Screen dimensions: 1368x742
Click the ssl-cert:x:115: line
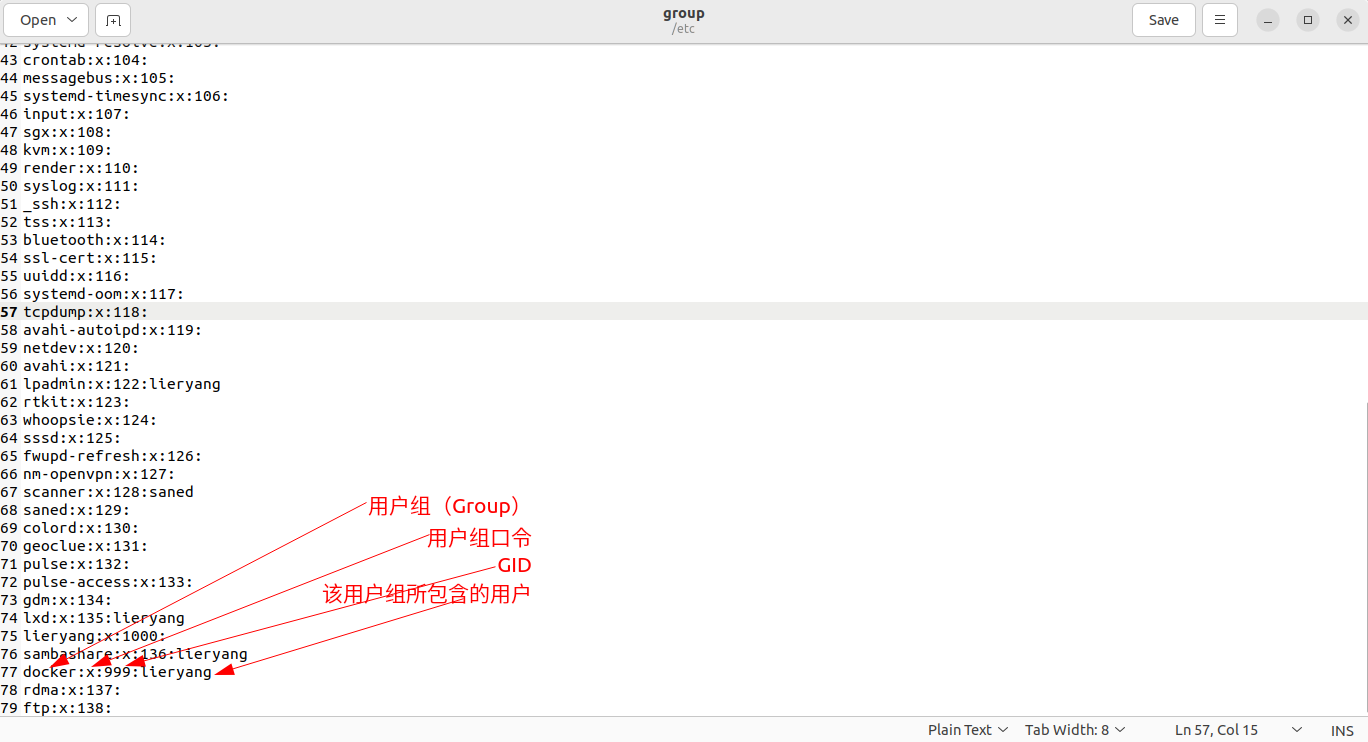pyautogui.click(x=90, y=258)
